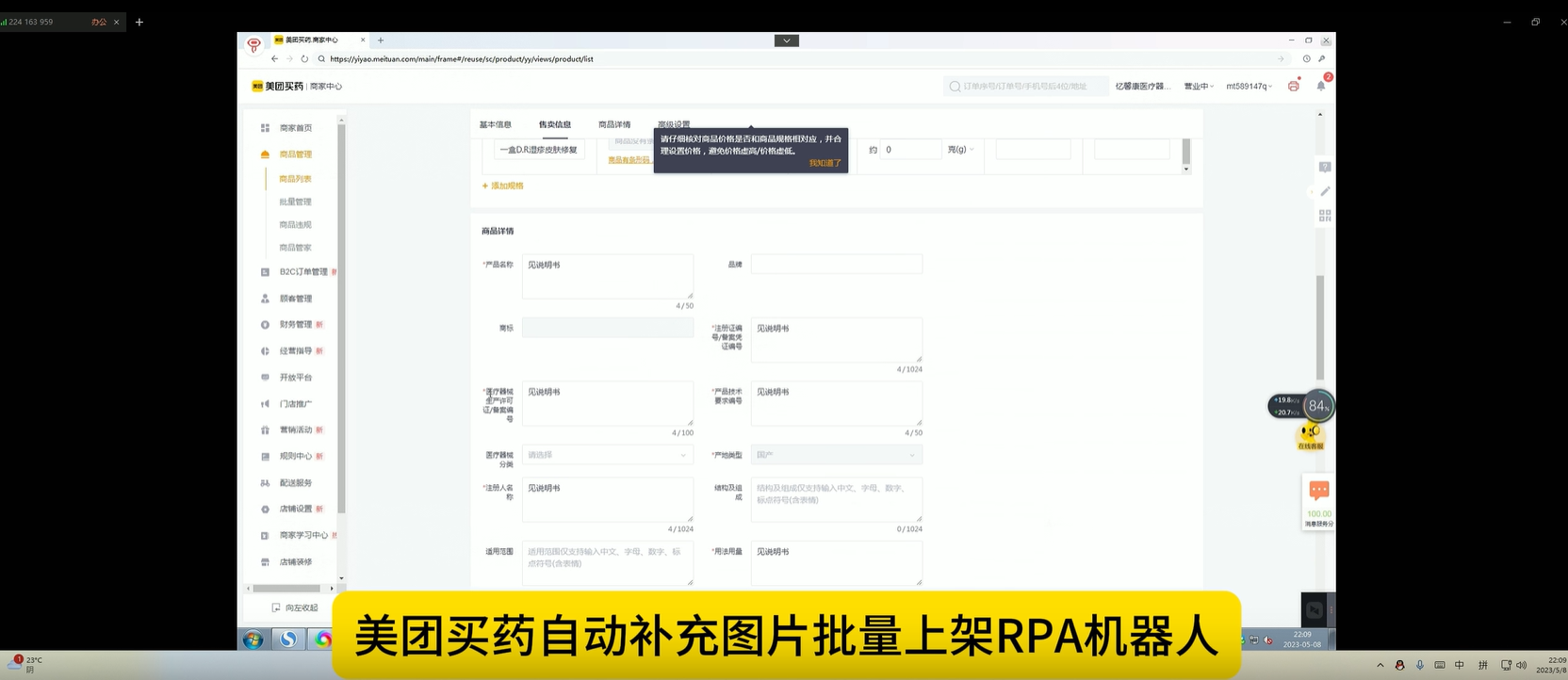Image resolution: width=1568 pixels, height=680 pixels.
Task: Click the 亿馨康医疗器... store name
Action: (x=1142, y=87)
